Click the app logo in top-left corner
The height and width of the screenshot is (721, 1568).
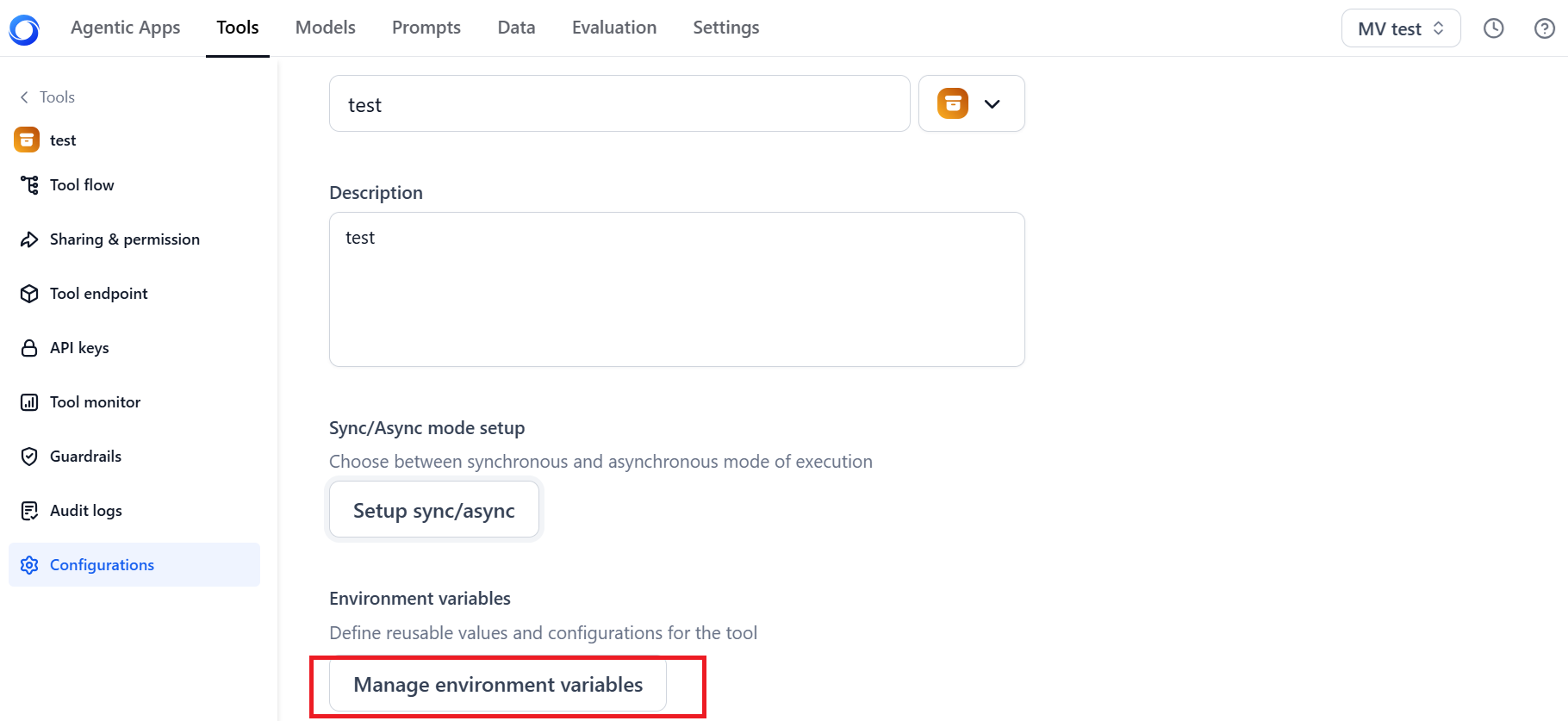coord(24,29)
